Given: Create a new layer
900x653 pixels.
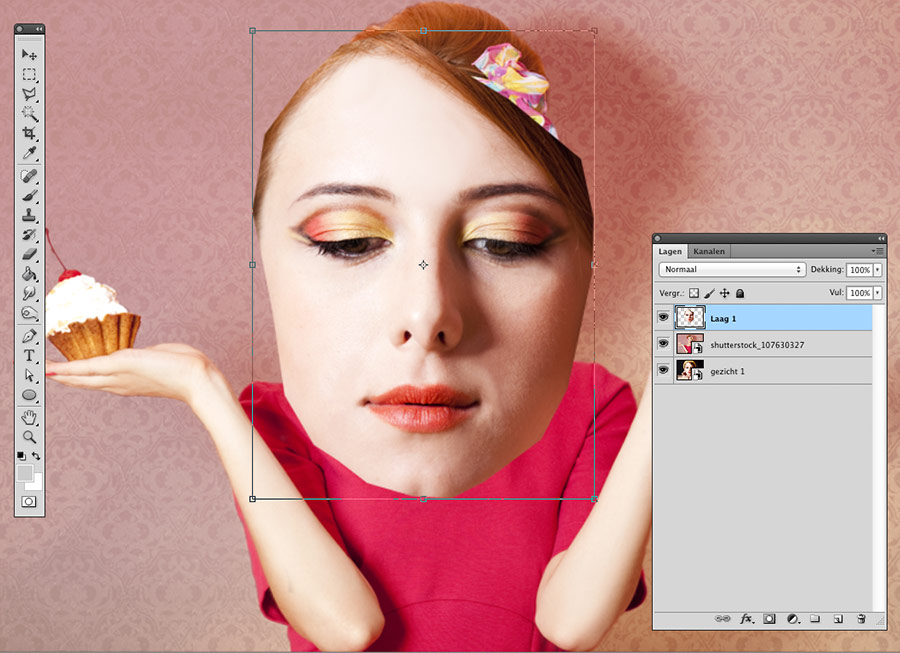Looking at the screenshot, I should [x=838, y=619].
